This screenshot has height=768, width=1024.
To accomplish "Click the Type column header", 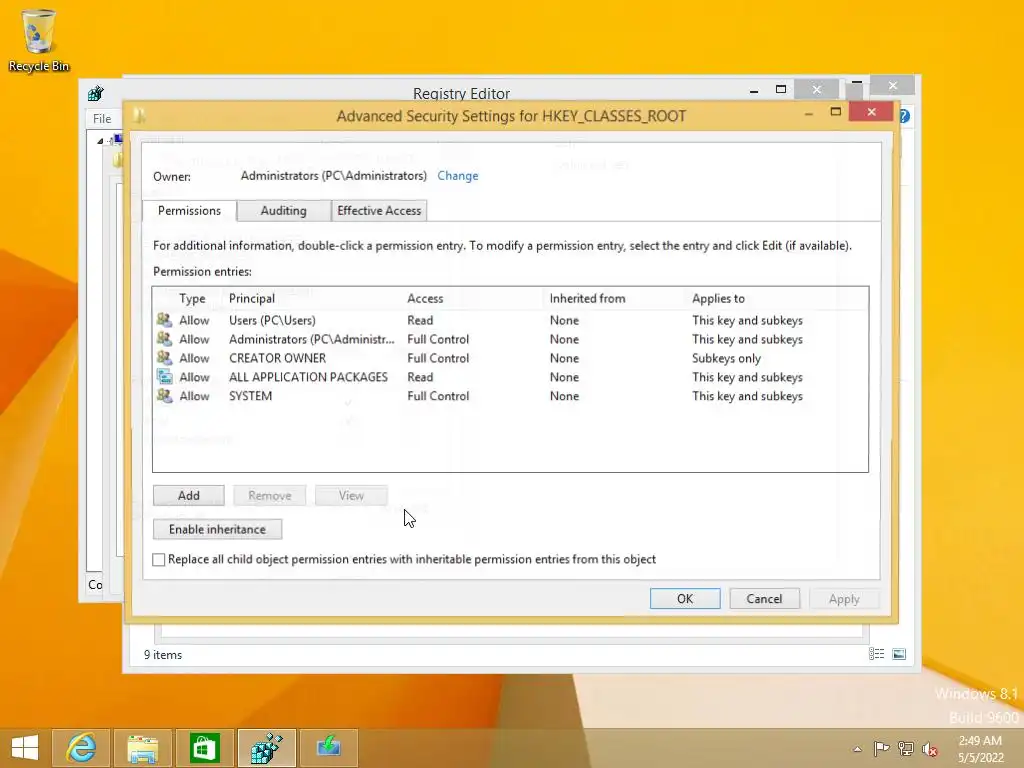I will coord(192,298).
